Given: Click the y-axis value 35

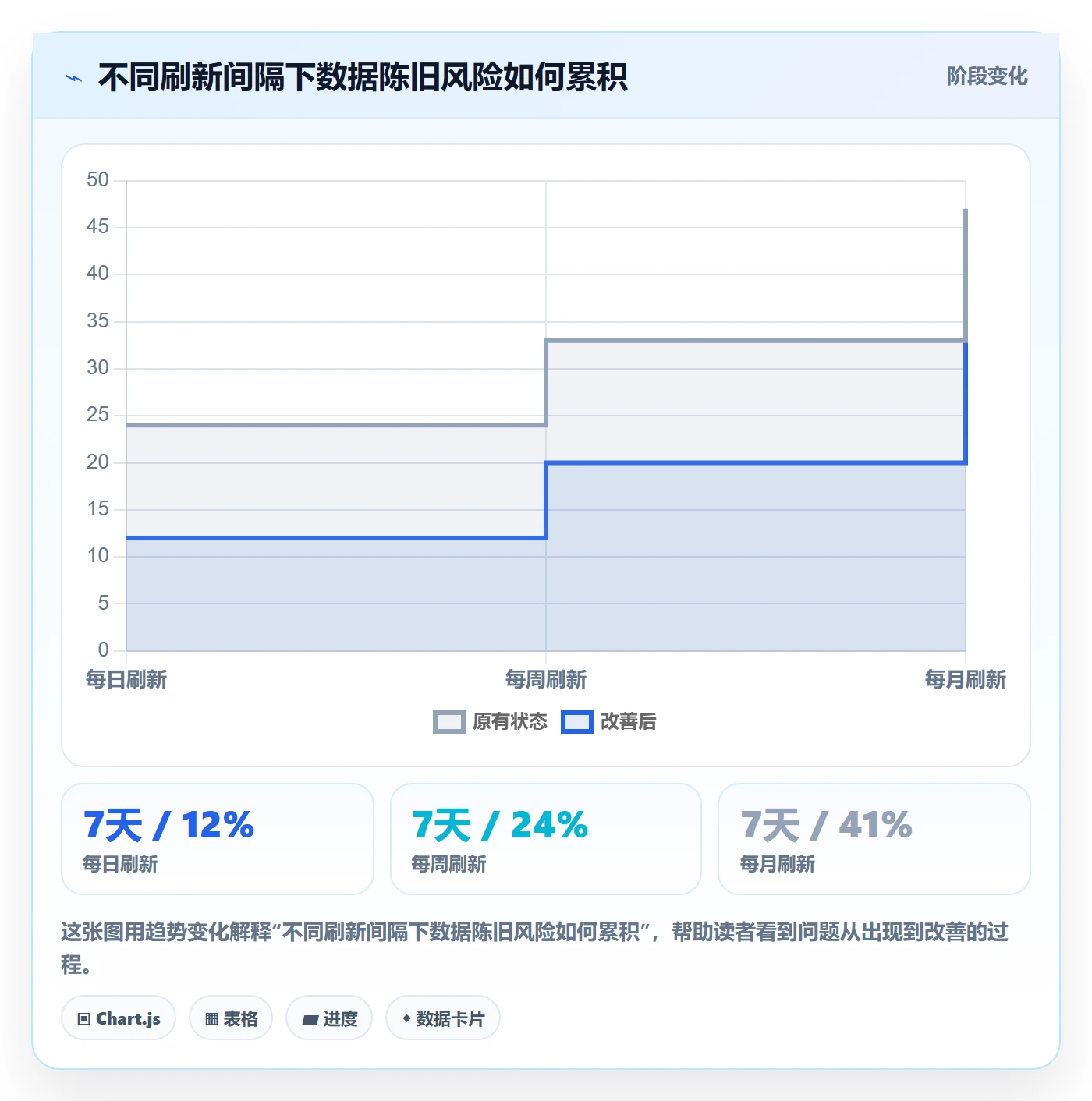Looking at the screenshot, I should click(x=97, y=321).
